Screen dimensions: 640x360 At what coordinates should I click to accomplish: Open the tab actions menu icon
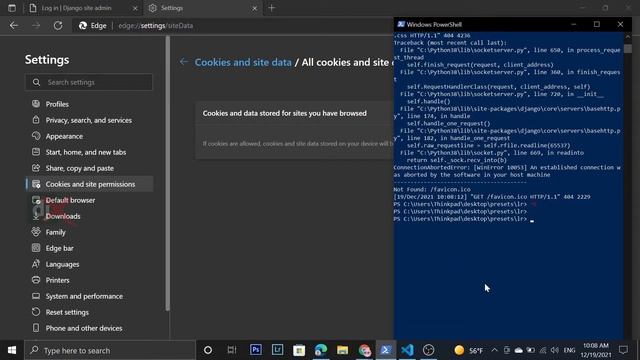[12, 8]
